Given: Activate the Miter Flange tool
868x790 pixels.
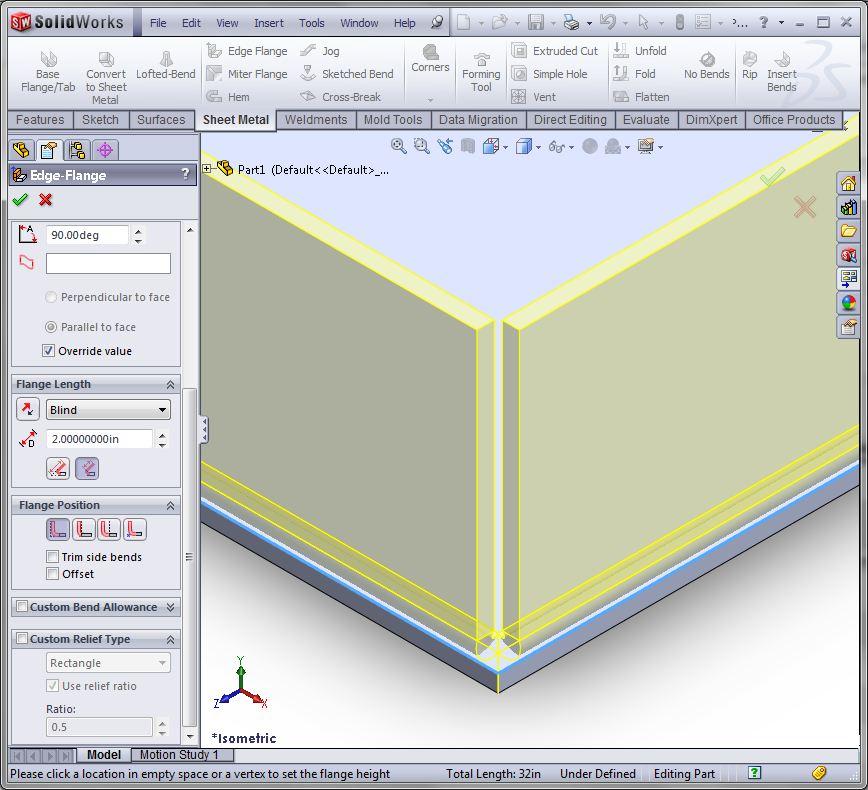Looking at the screenshot, I should click(x=247, y=74).
